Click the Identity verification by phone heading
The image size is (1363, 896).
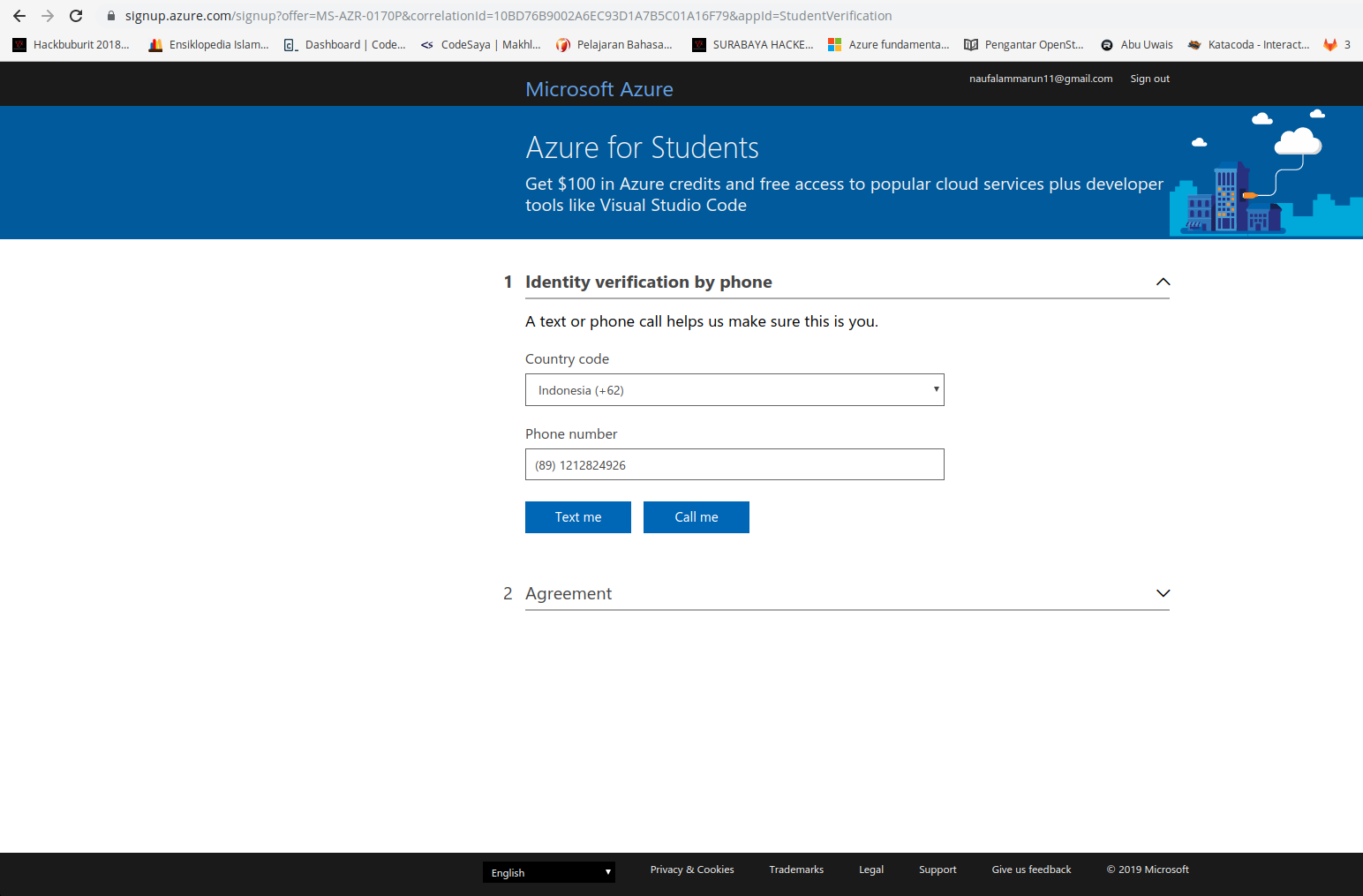click(x=649, y=282)
